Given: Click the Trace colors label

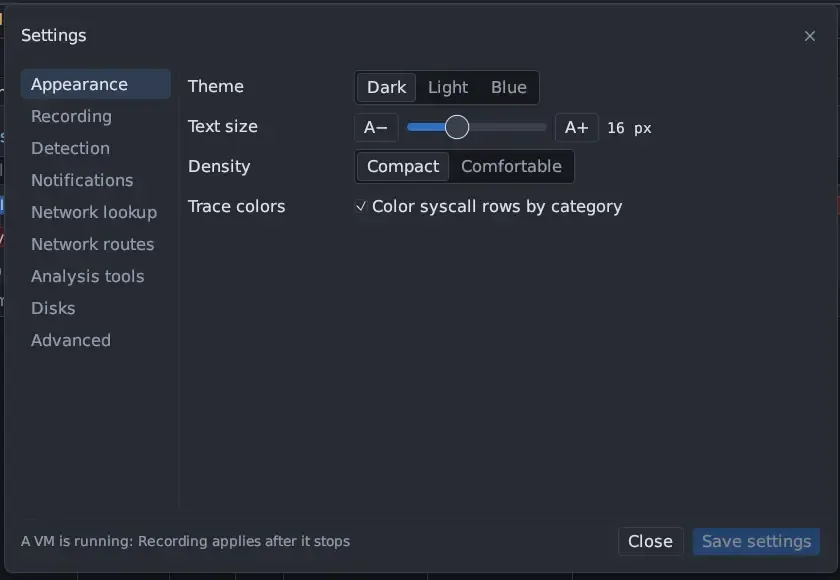Looking at the screenshot, I should click(x=236, y=207).
